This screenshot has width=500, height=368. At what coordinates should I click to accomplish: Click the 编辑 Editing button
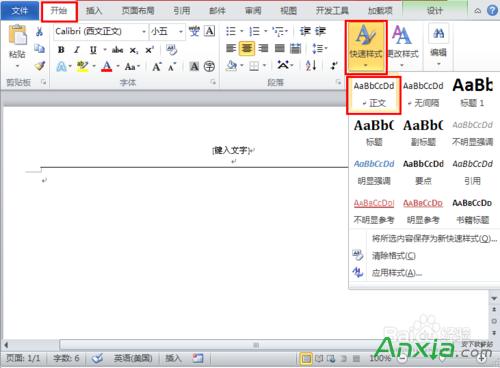point(438,46)
